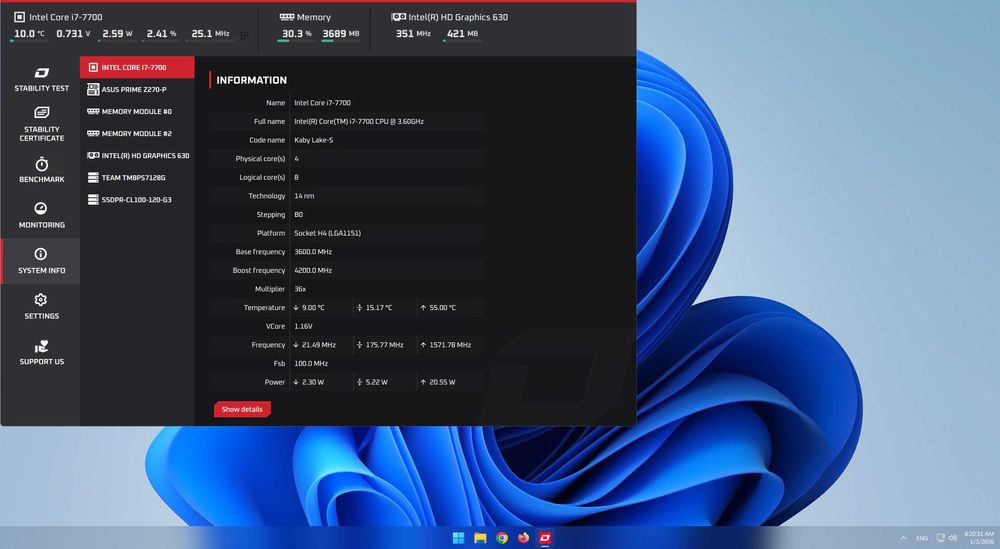Click the 421 MB GPU memory reading
This screenshot has height=549, width=1000.
[x=462, y=34]
